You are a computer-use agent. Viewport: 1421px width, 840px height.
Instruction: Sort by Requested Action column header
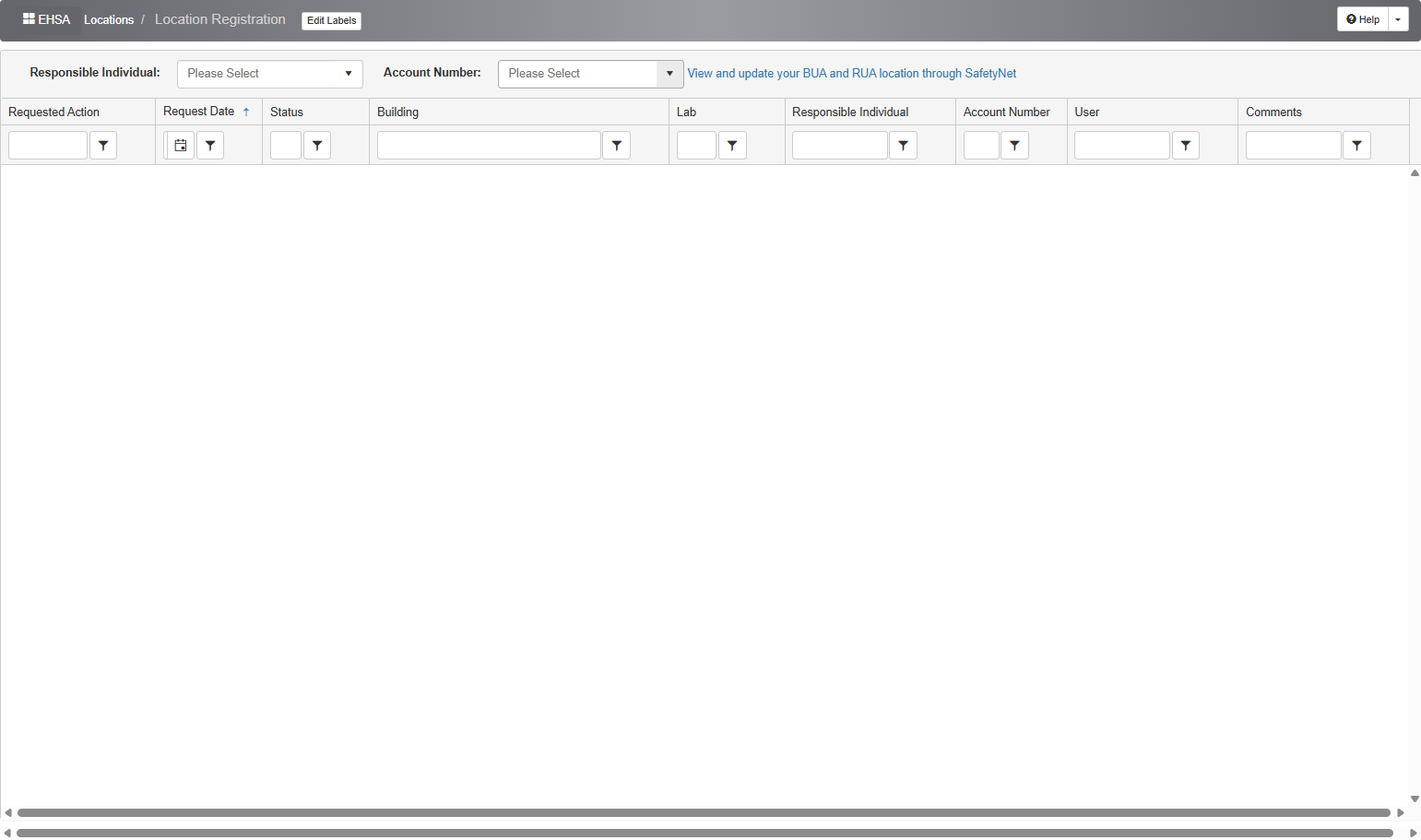[x=54, y=112]
